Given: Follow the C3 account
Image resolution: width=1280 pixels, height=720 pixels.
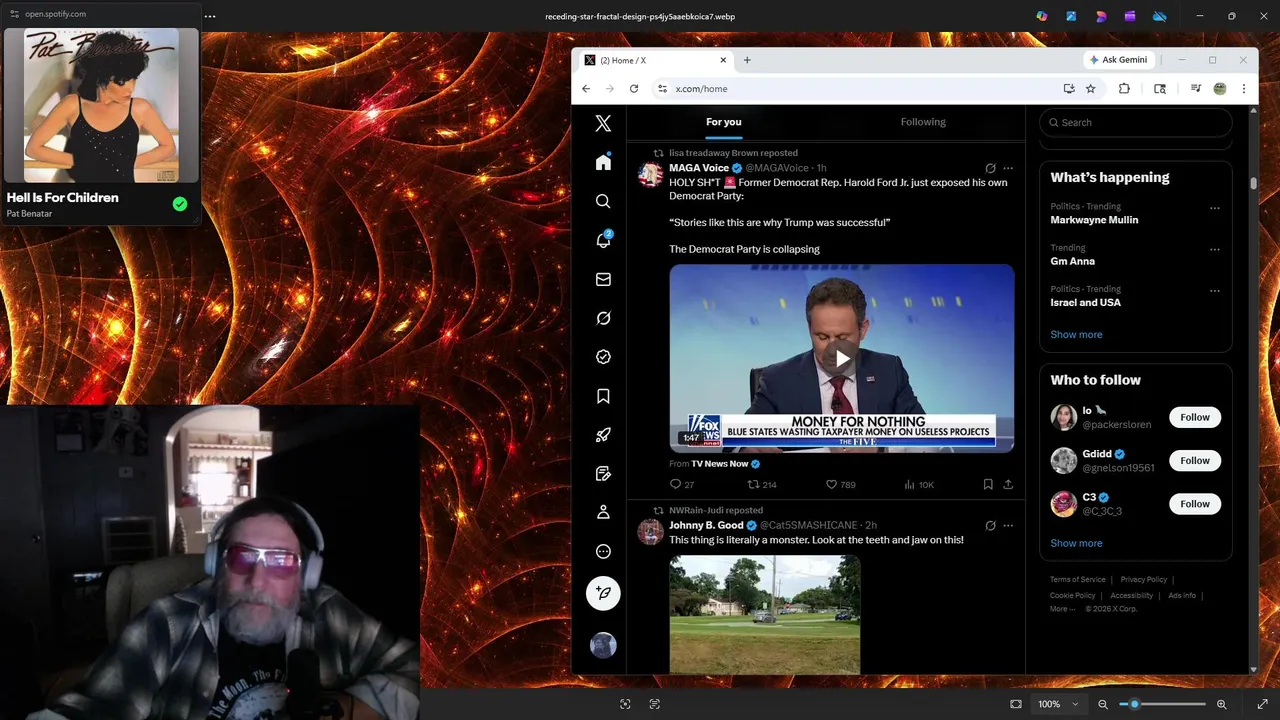Looking at the screenshot, I should coord(1195,504).
